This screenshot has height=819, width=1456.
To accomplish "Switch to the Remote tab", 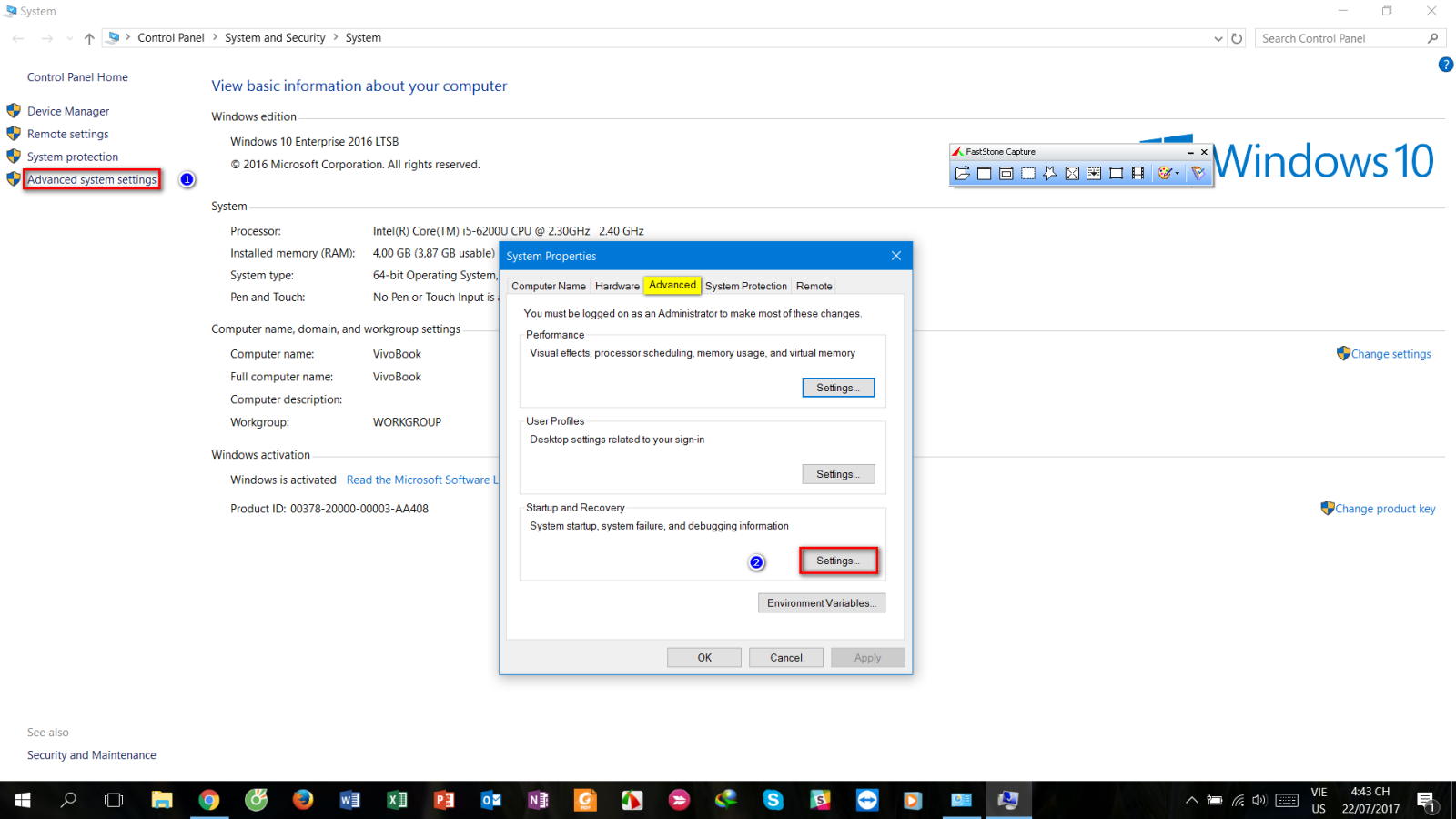I will 813,286.
